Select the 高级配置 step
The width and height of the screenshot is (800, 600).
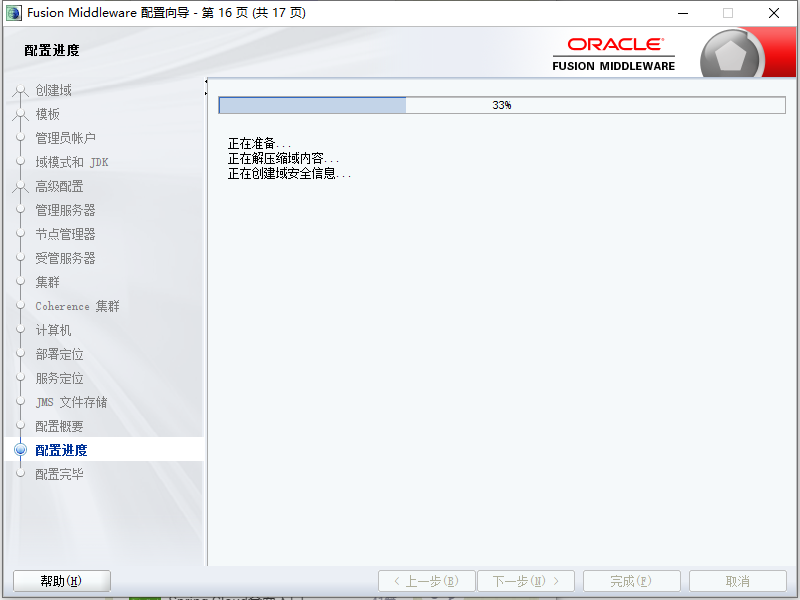point(59,186)
